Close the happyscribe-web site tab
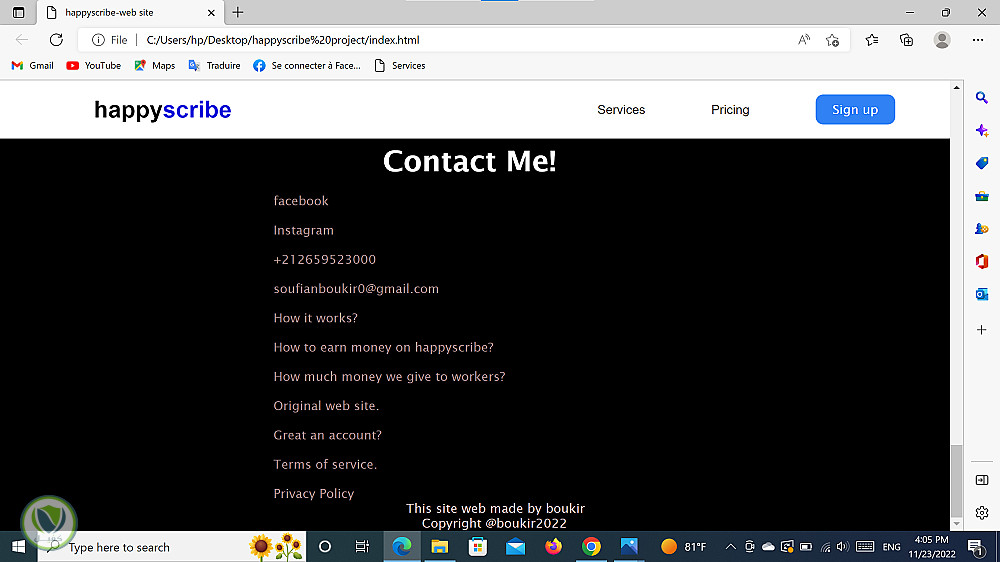 coord(211,12)
